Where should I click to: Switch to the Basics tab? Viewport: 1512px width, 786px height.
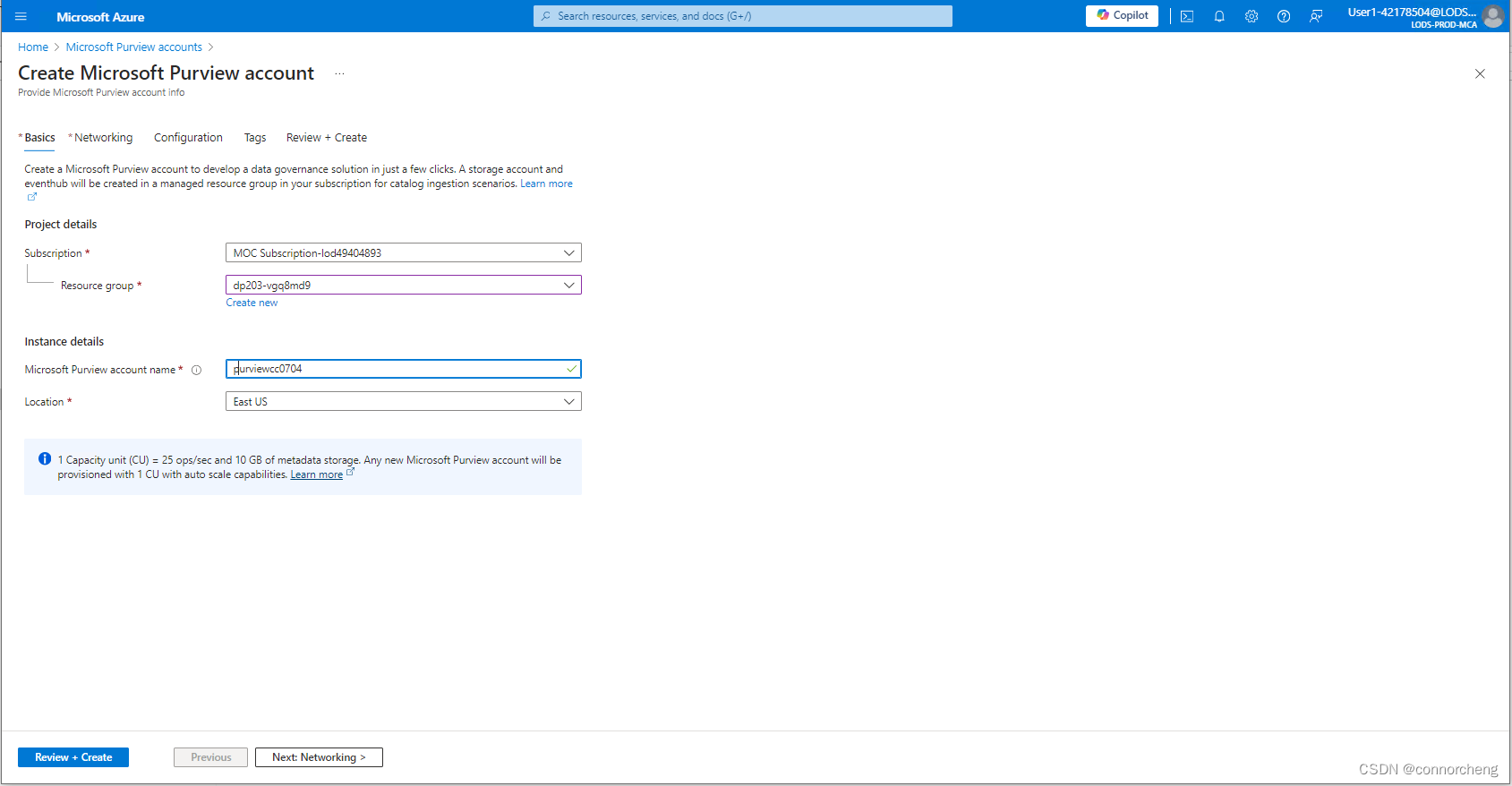tap(39, 138)
